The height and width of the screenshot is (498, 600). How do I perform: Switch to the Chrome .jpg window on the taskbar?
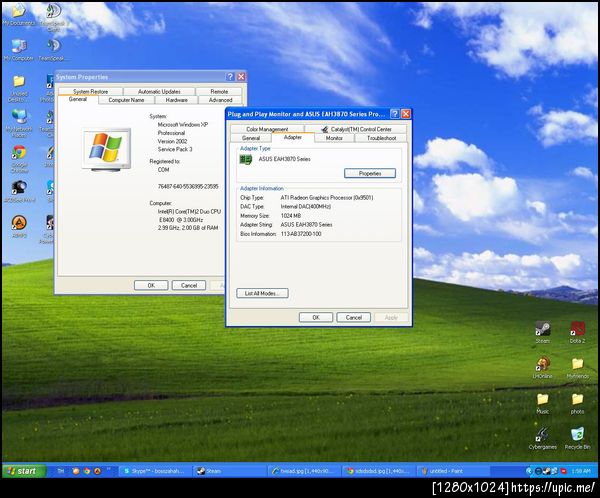point(377,471)
